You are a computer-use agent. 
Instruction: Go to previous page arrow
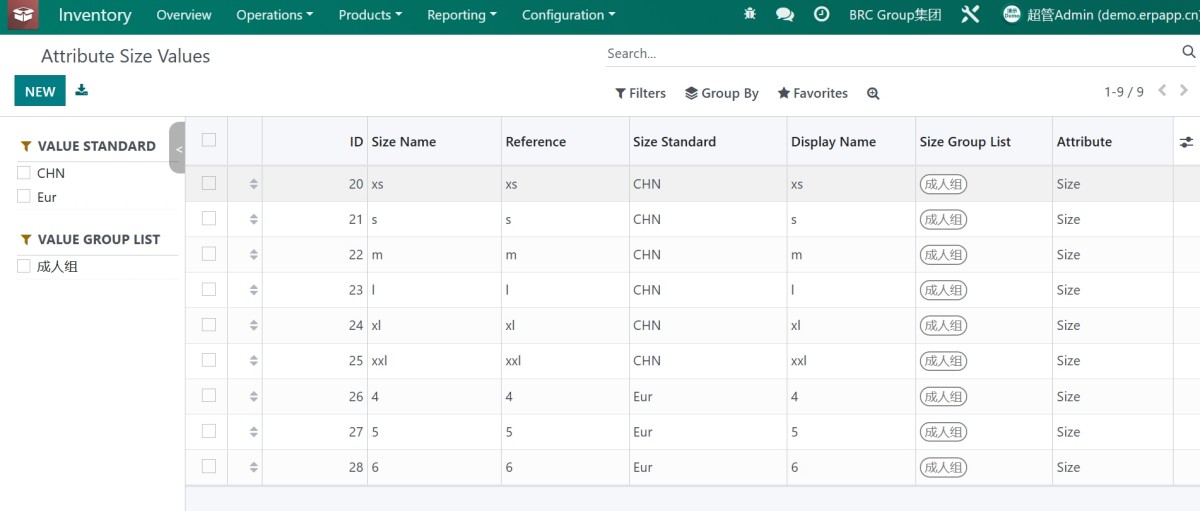(1162, 91)
